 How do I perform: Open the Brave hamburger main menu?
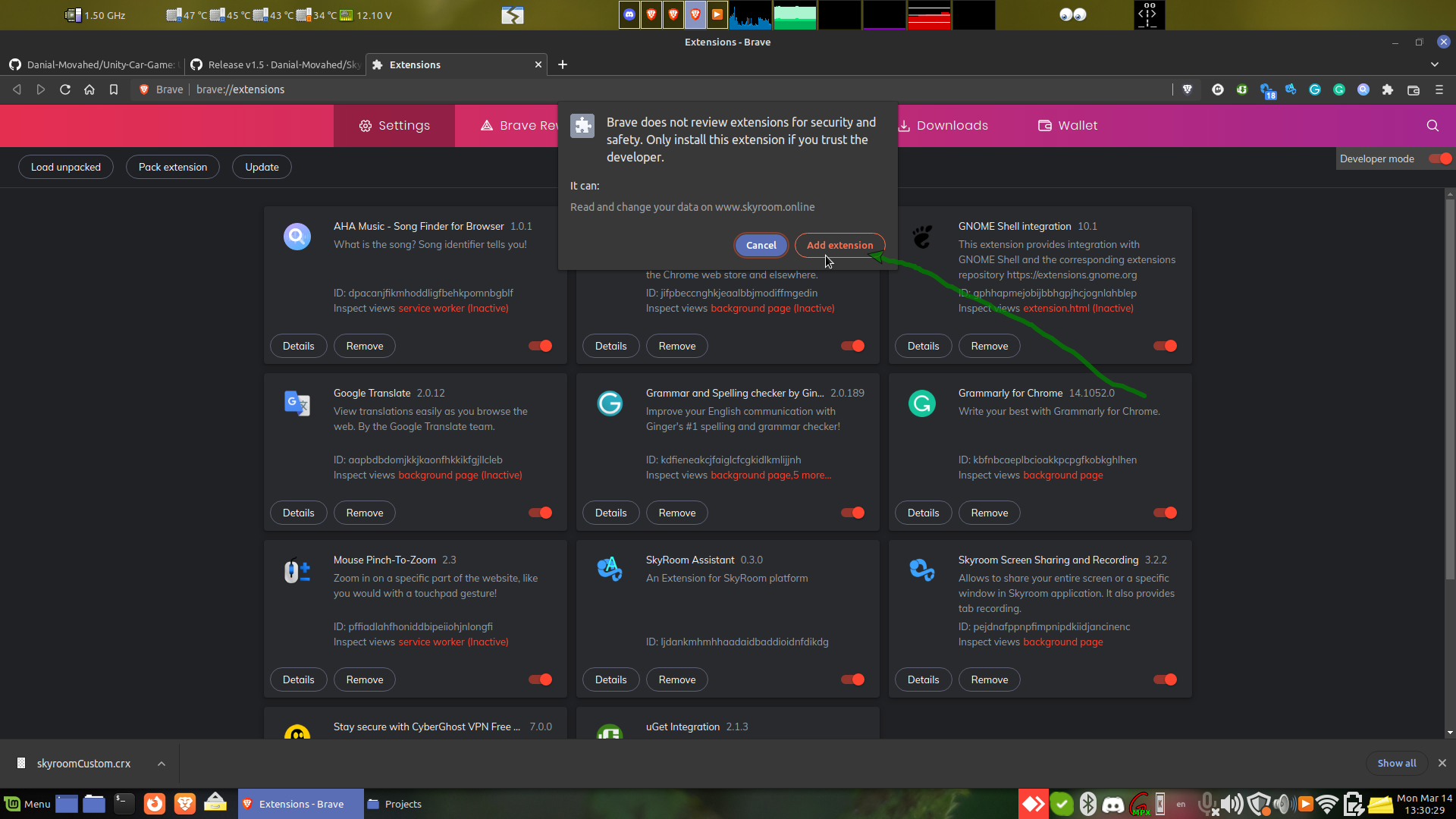click(x=1439, y=89)
